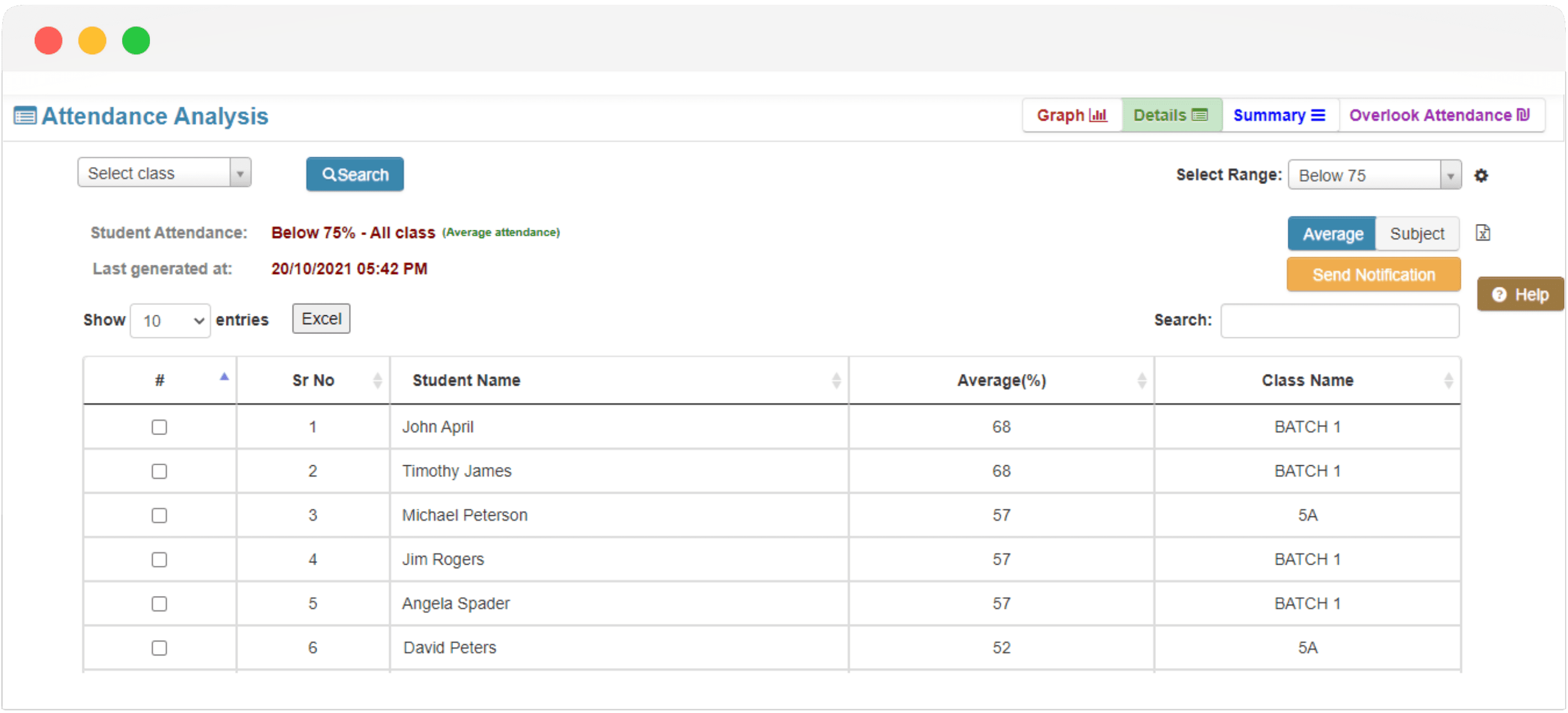
Task: Click into the table Search field
Action: (1339, 321)
